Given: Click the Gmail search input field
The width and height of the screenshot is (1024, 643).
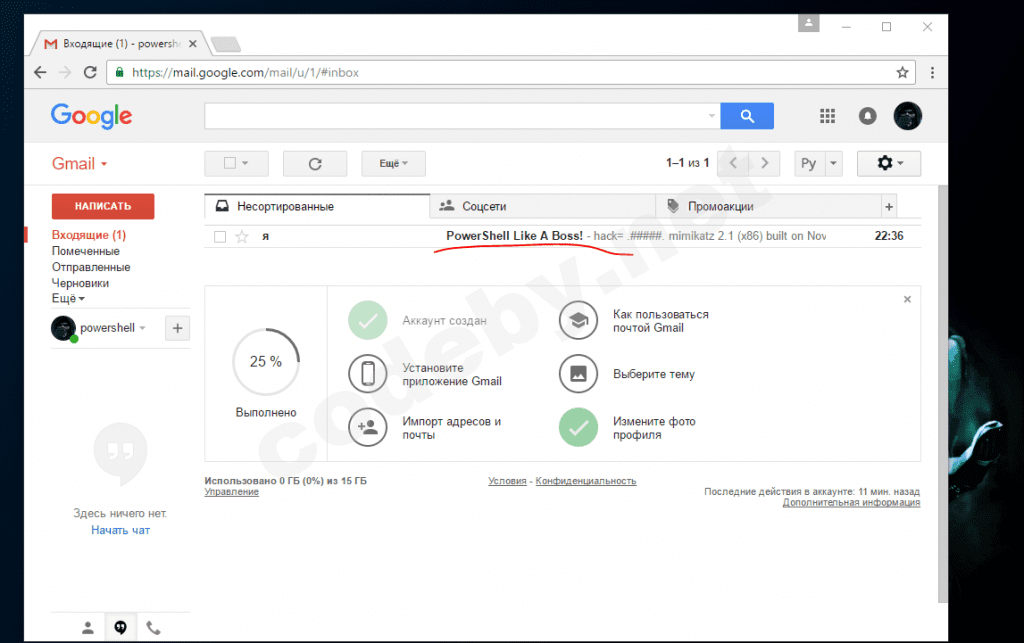Looking at the screenshot, I should click(x=455, y=116).
